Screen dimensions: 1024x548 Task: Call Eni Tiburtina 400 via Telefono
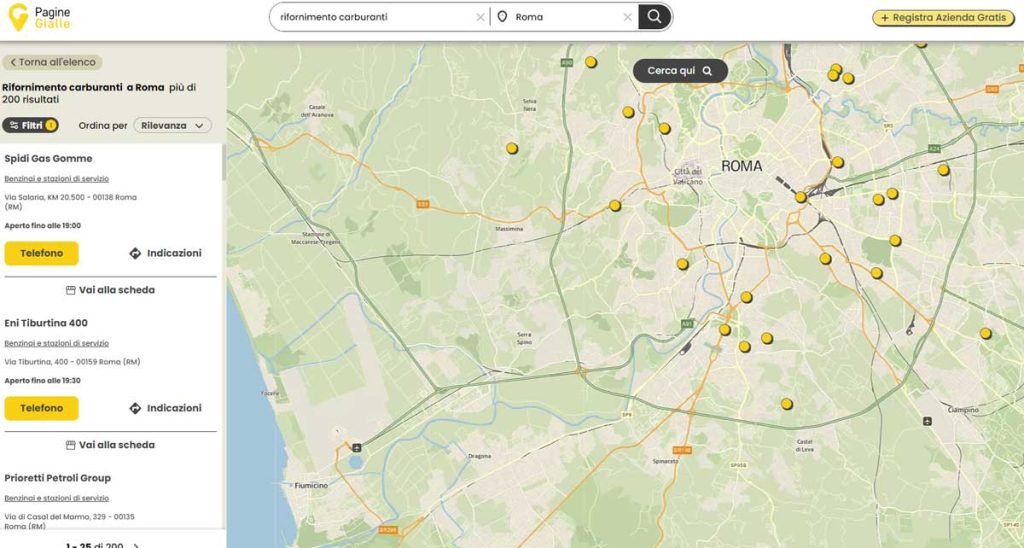(41, 408)
